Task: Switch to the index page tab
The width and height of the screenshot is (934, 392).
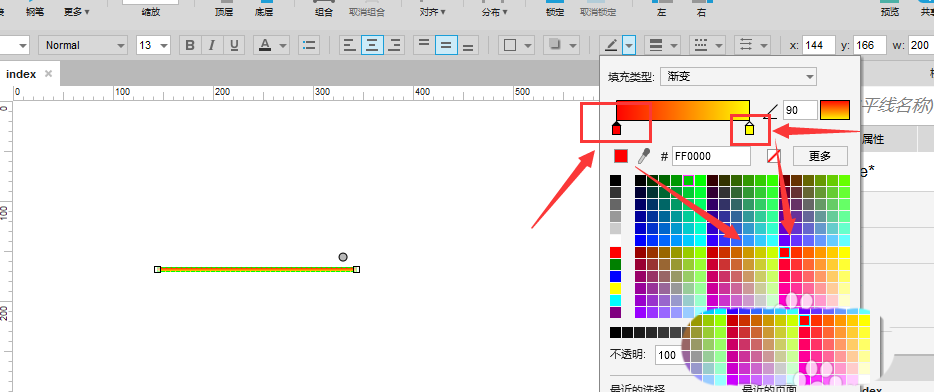Action: [21, 74]
